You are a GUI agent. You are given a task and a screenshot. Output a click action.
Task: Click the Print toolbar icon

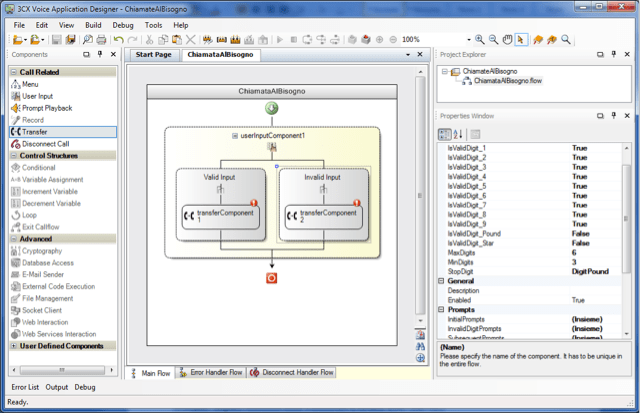[x=101, y=39]
